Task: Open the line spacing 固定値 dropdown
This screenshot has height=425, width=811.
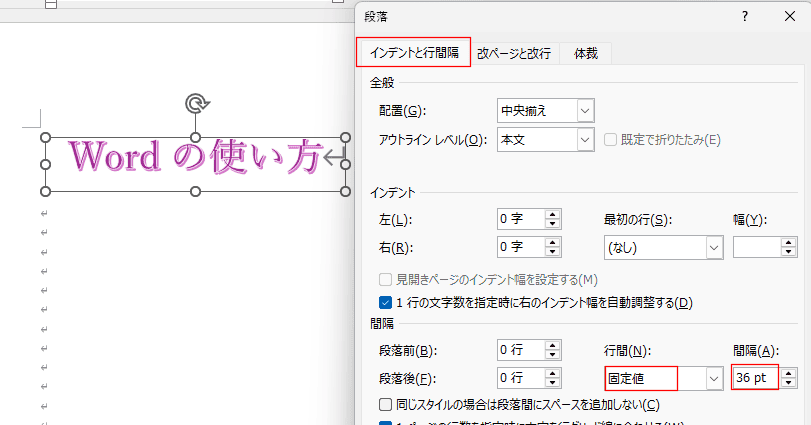Action: (714, 378)
